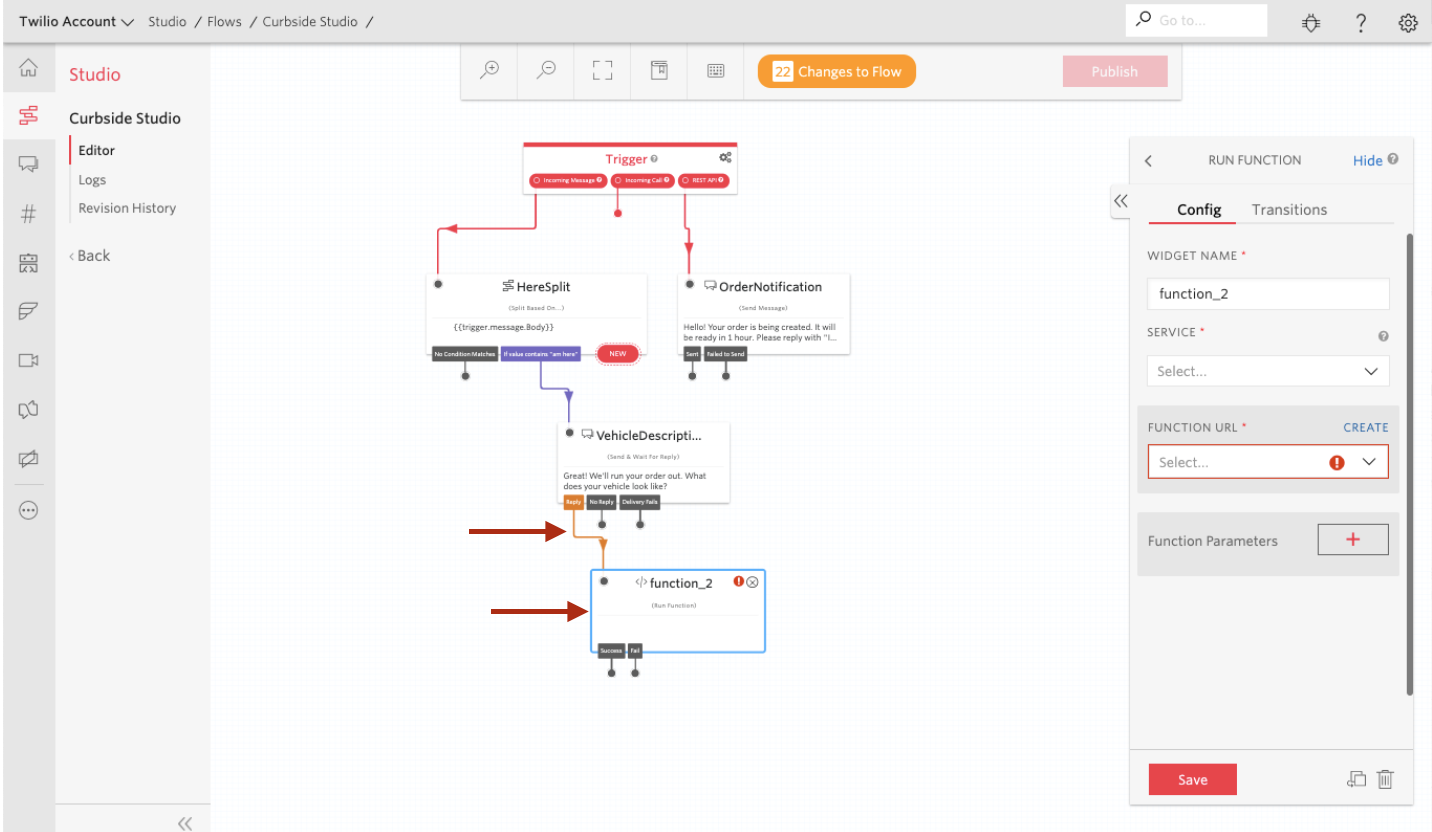
Task: Click the Curbside Studio breadcrumb link
Action: 310,21
